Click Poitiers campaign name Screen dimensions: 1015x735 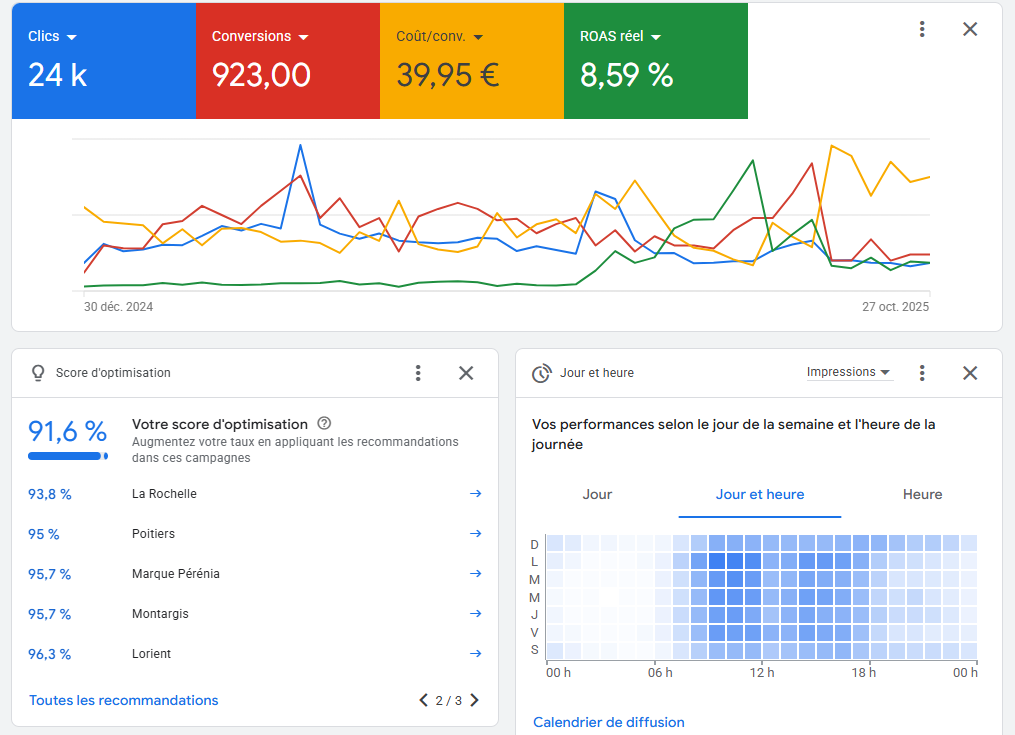pos(153,534)
